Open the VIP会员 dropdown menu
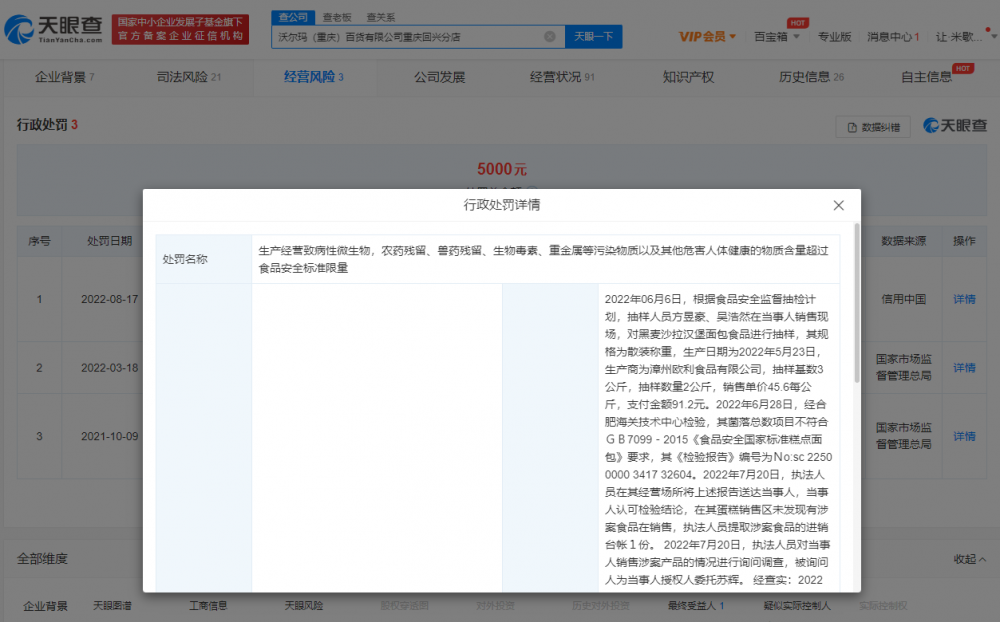The height and width of the screenshot is (622, 1000). 707,37
